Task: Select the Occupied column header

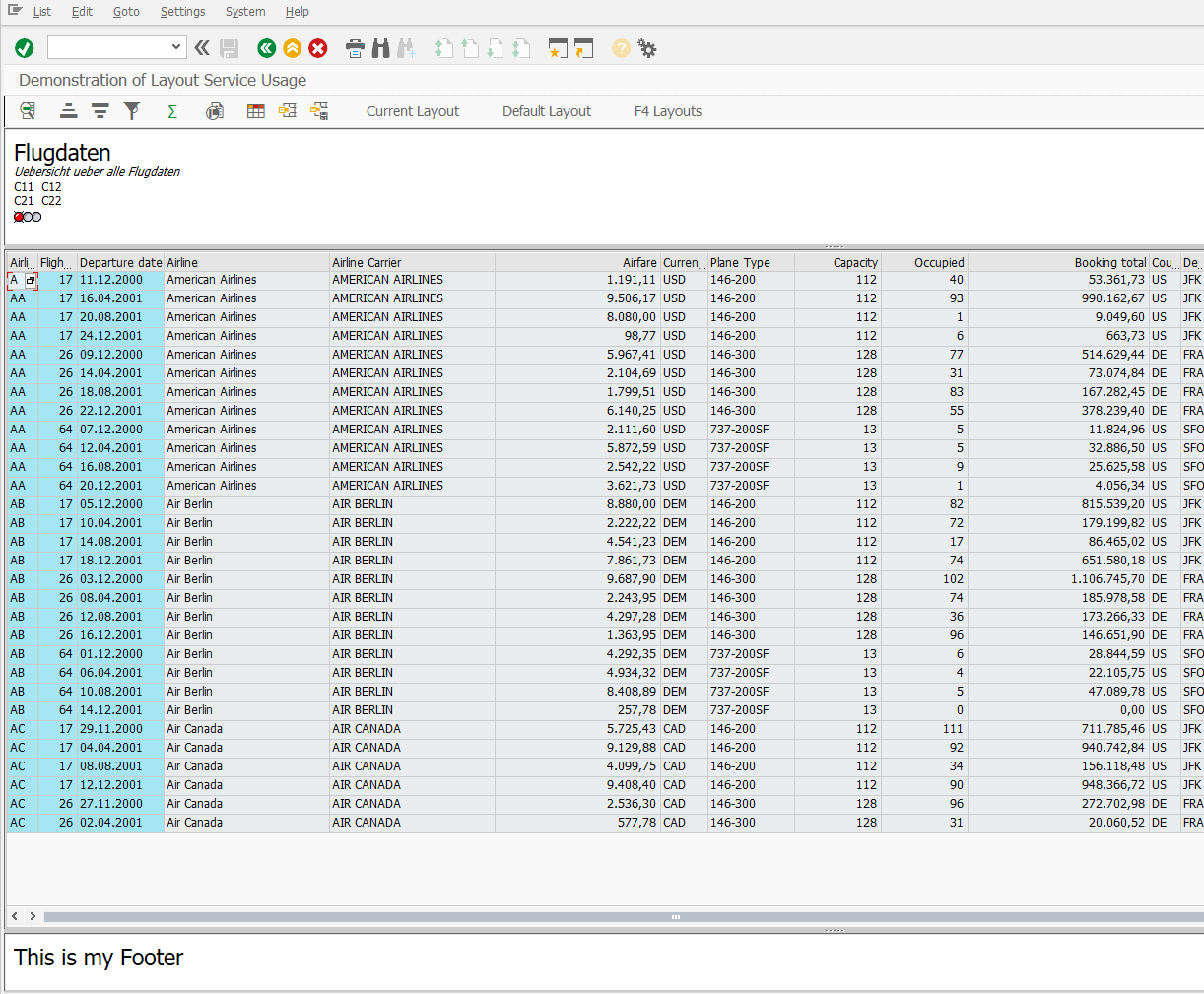Action: (924, 263)
